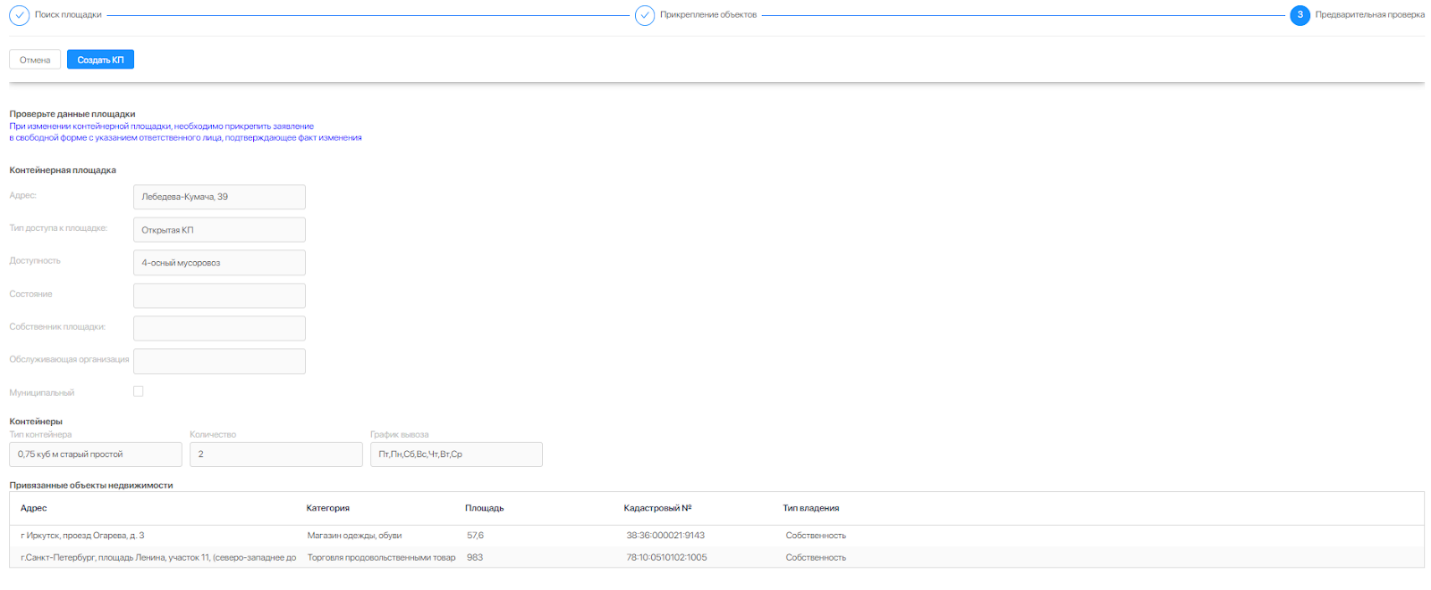This screenshot has width=1431, height=590.
Task: Click the Категория column header
Action: [328, 508]
